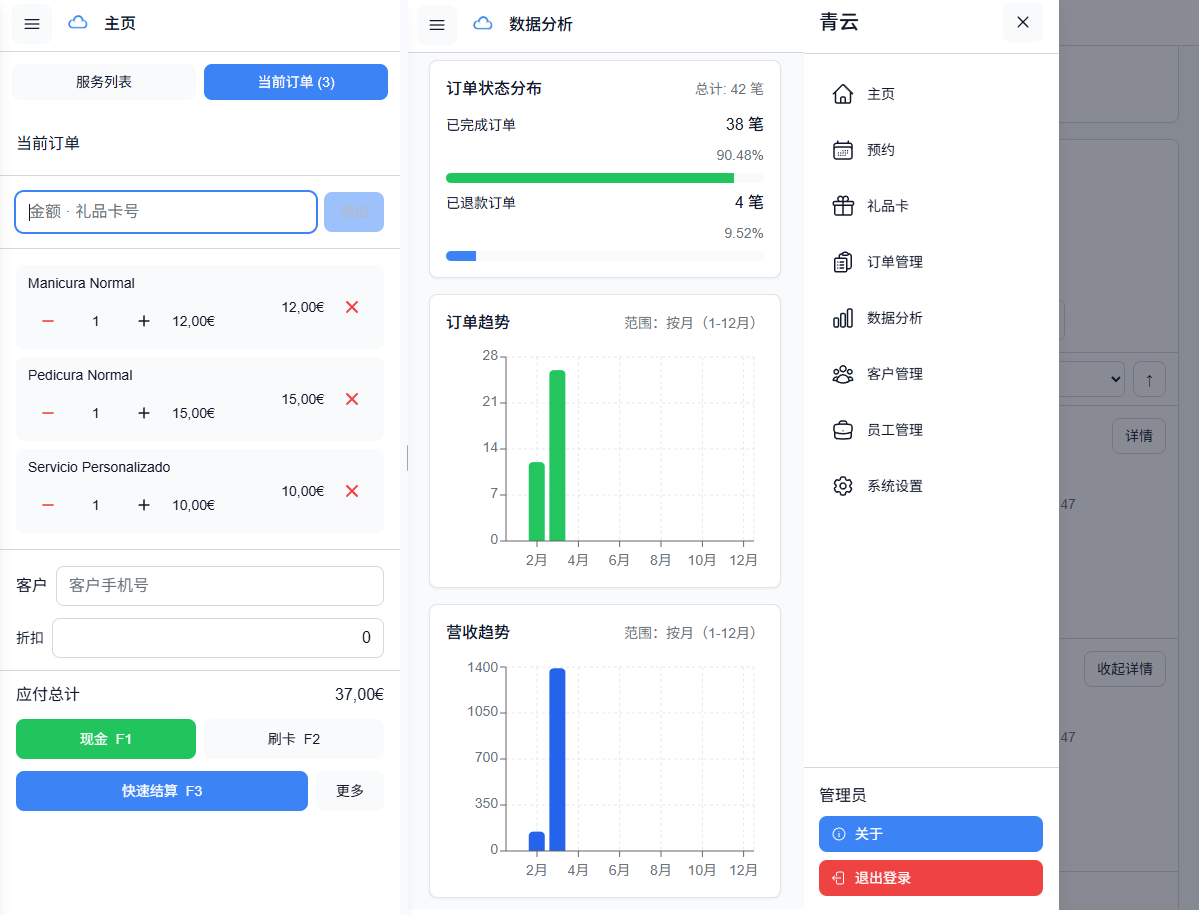This screenshot has width=1199, height=918.
Task: Open the dropdown beside the arrow button
Action: tap(1092, 379)
